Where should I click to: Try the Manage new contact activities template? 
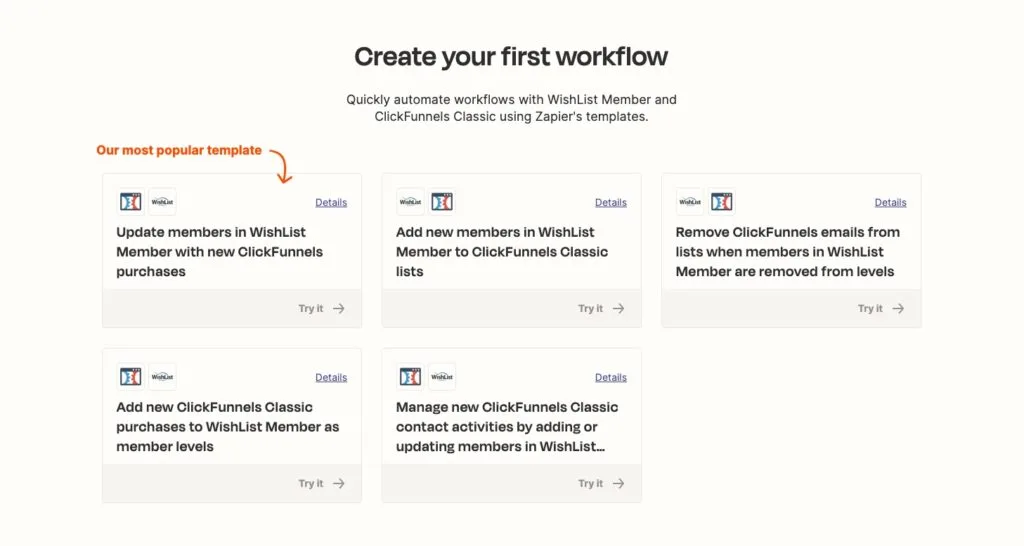[601, 484]
